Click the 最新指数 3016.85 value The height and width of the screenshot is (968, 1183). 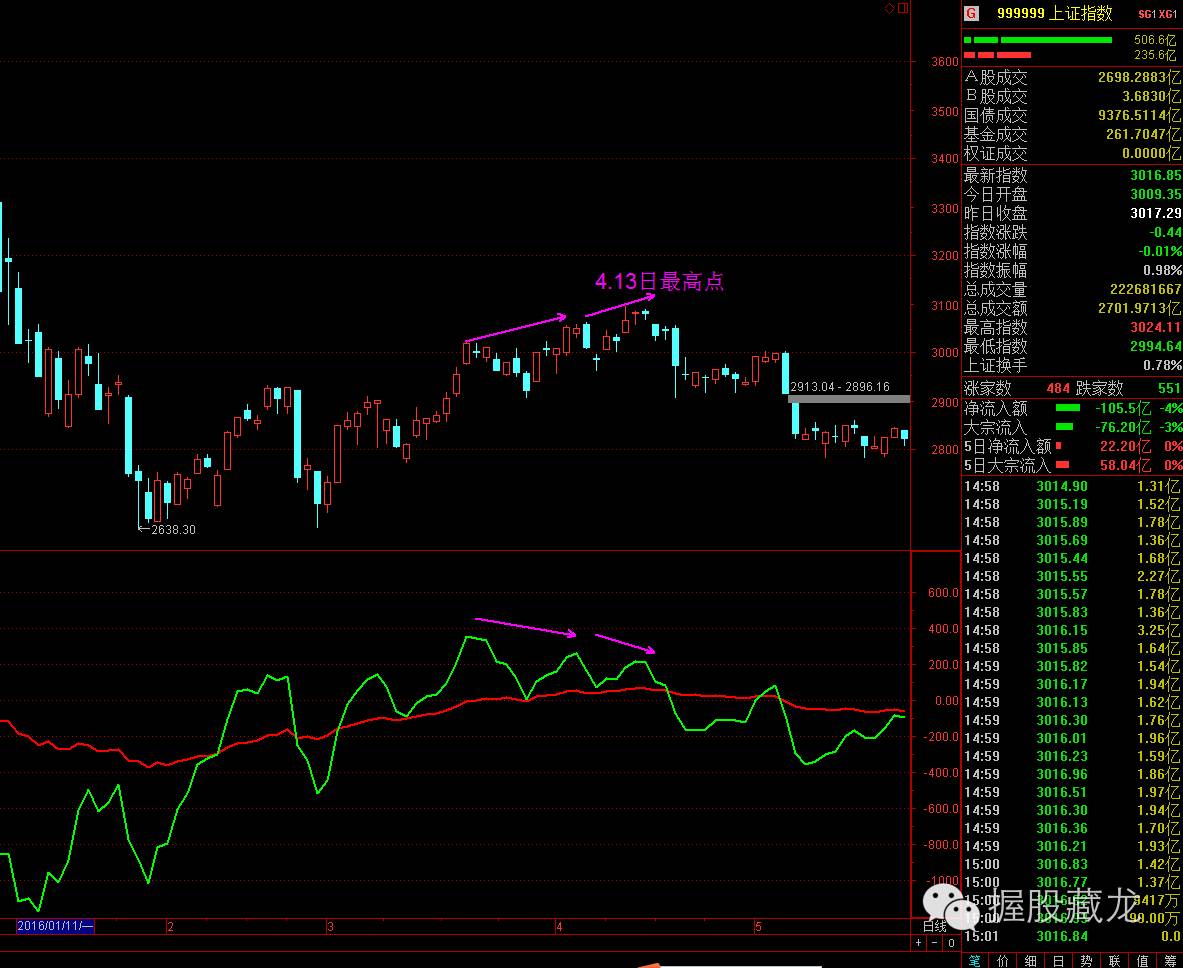tap(1156, 176)
